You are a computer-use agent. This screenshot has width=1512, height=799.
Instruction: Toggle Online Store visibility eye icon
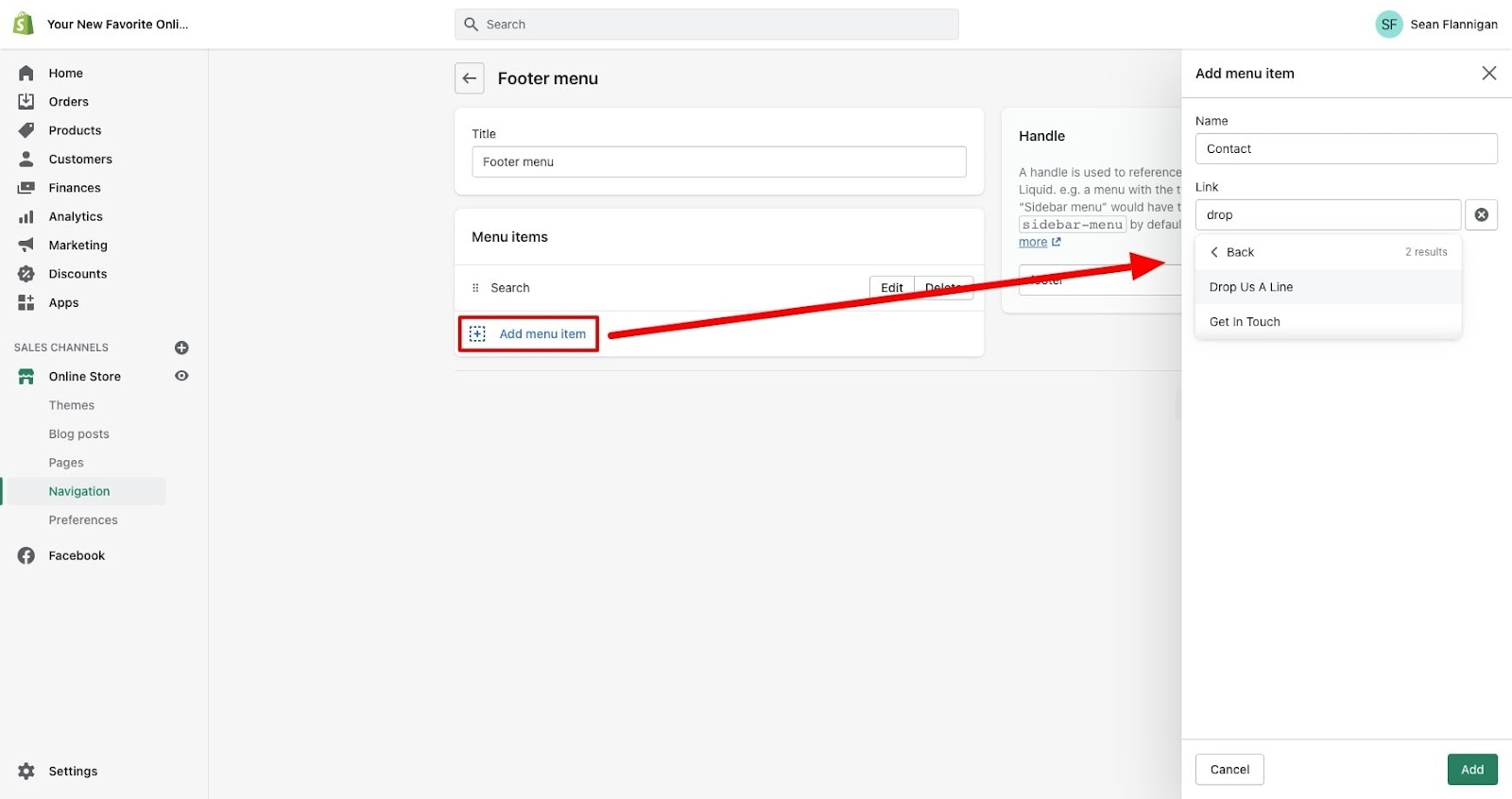click(x=181, y=376)
